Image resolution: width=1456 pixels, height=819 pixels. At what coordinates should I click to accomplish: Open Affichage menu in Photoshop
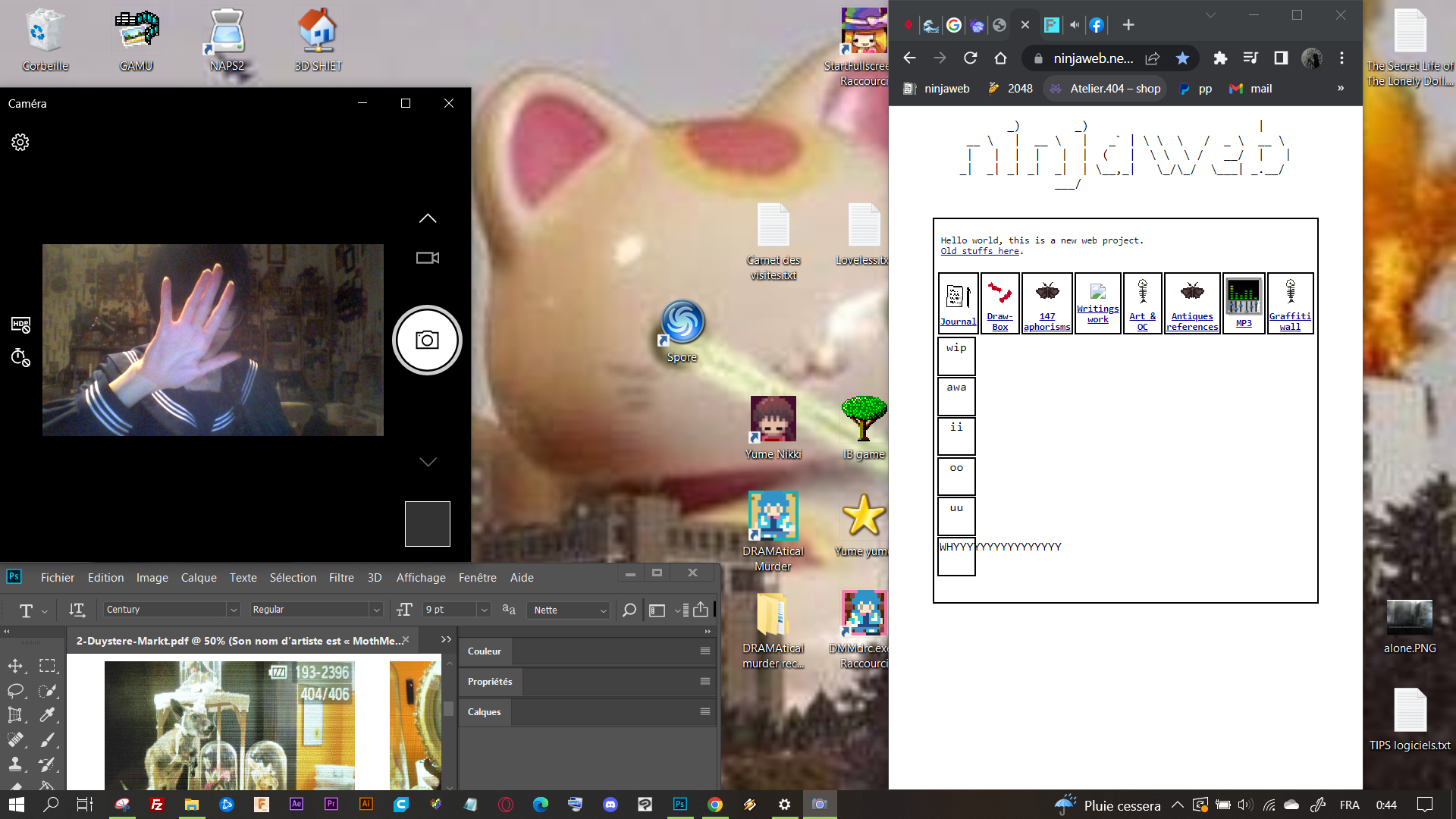coord(421,578)
